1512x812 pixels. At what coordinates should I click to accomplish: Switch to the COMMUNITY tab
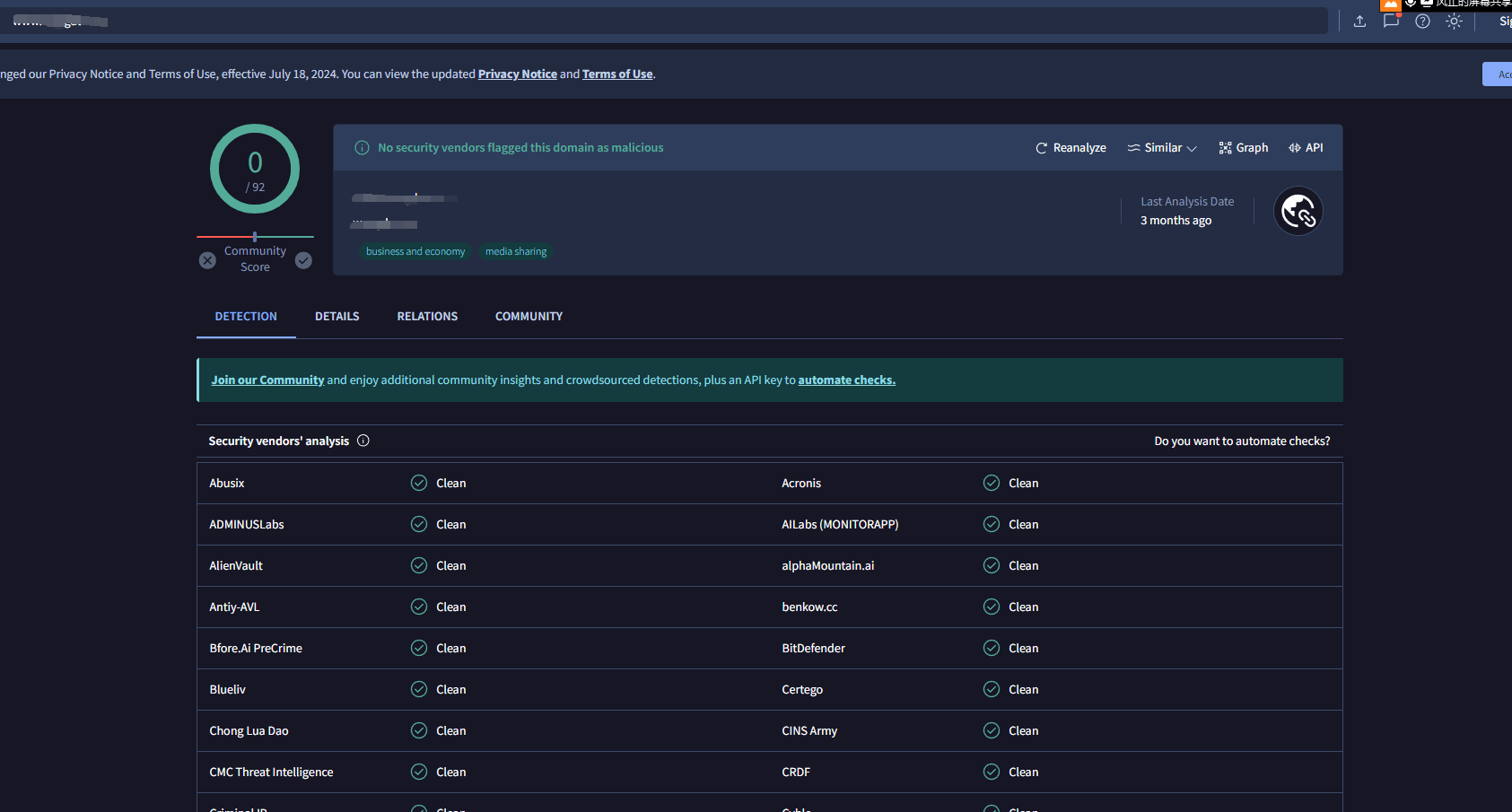click(529, 317)
